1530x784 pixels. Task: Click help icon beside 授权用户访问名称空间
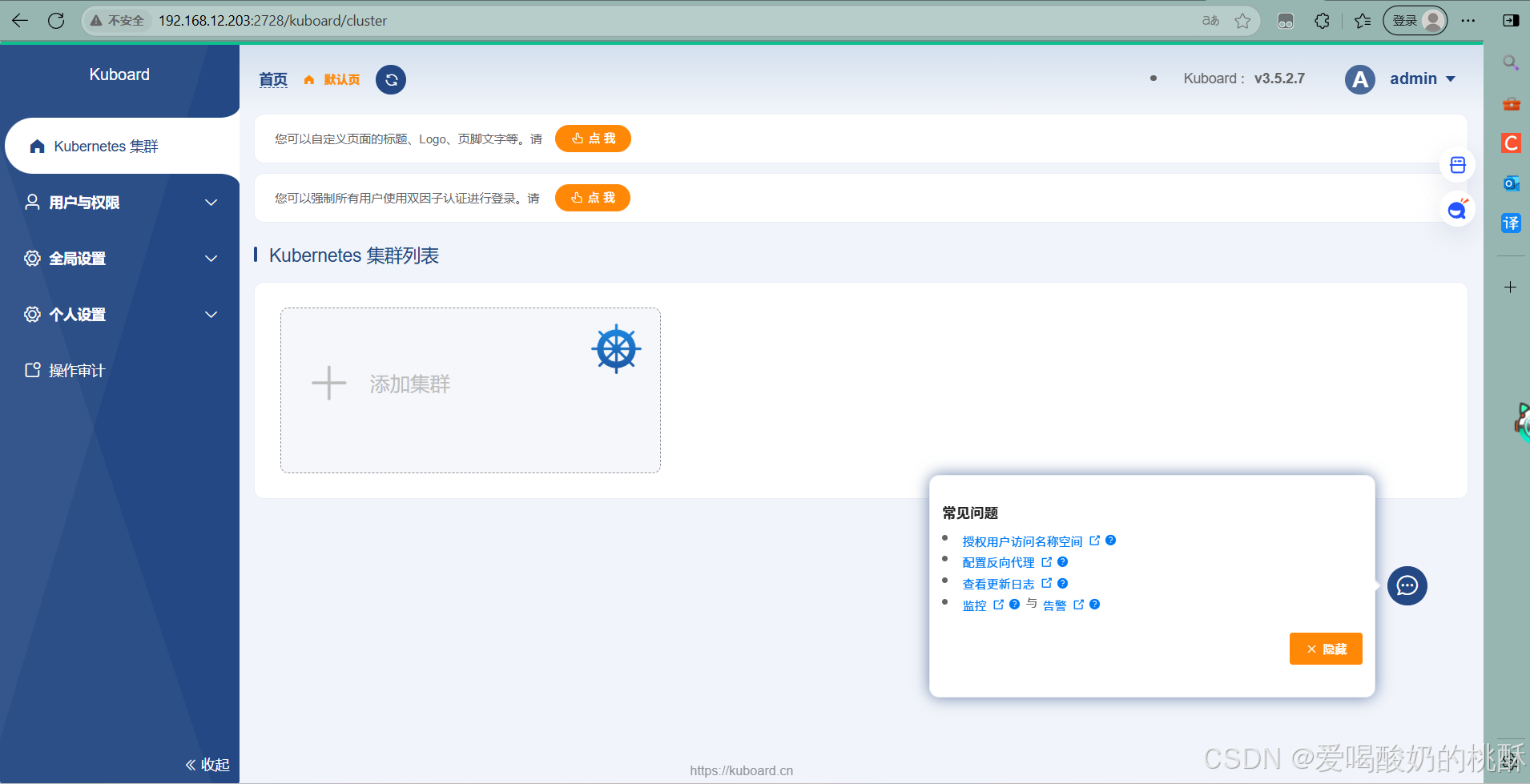coord(1110,541)
